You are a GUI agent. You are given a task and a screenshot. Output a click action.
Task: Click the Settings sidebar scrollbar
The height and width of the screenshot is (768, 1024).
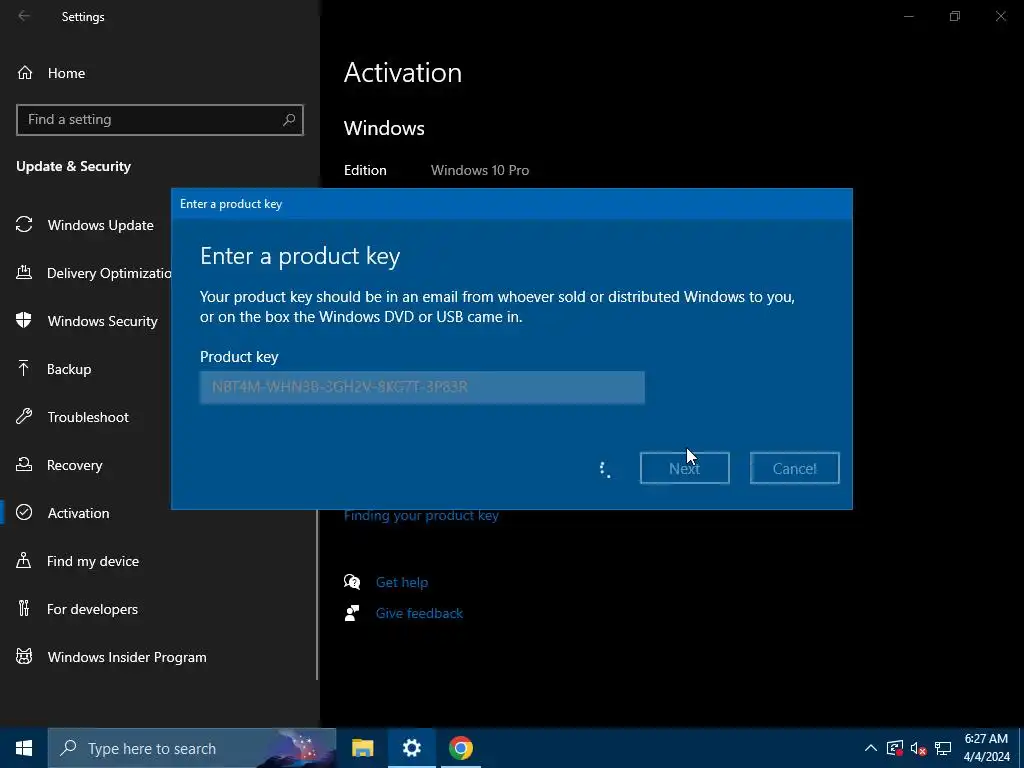(317, 594)
